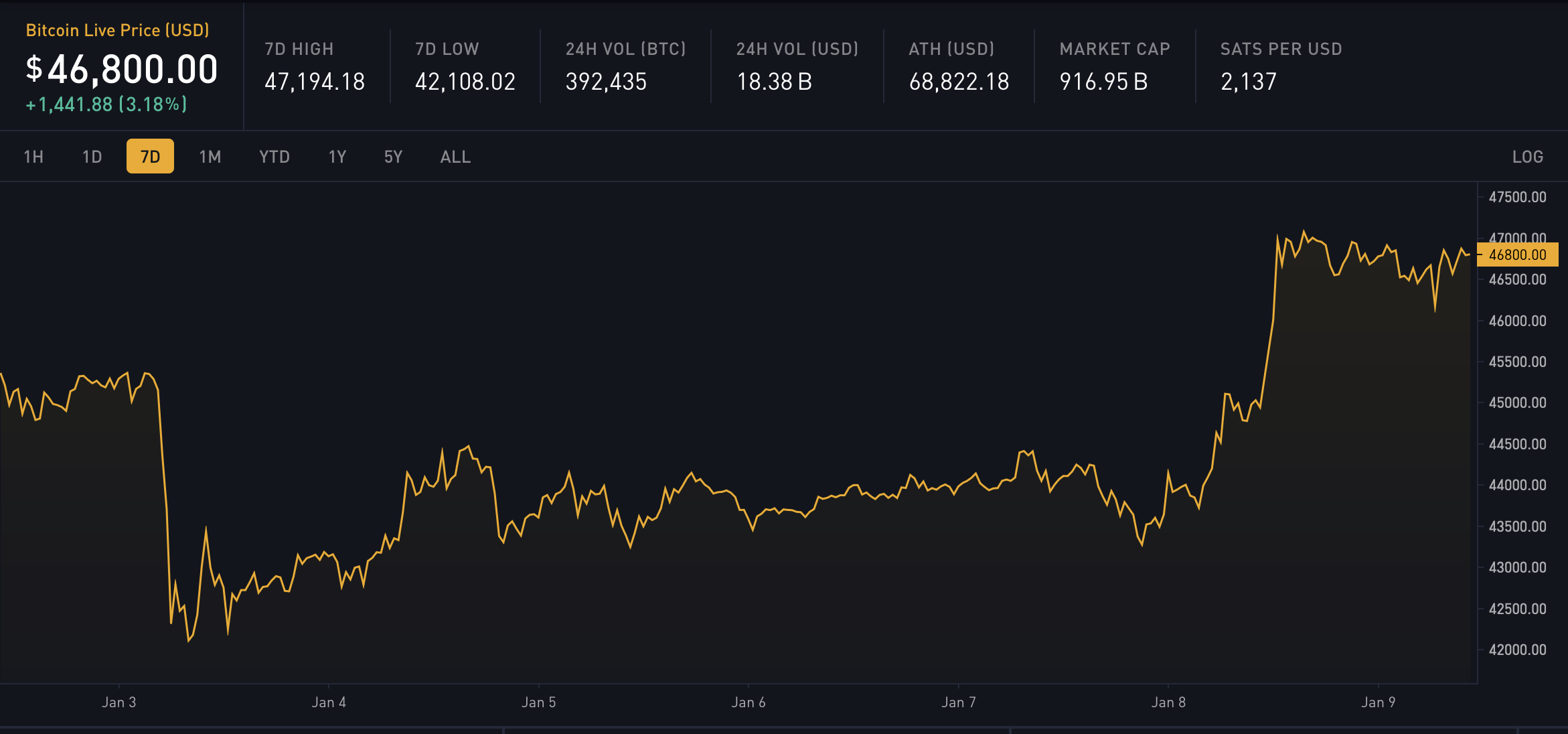
Task: Click the Jan 5 date axis label
Action: click(x=538, y=702)
